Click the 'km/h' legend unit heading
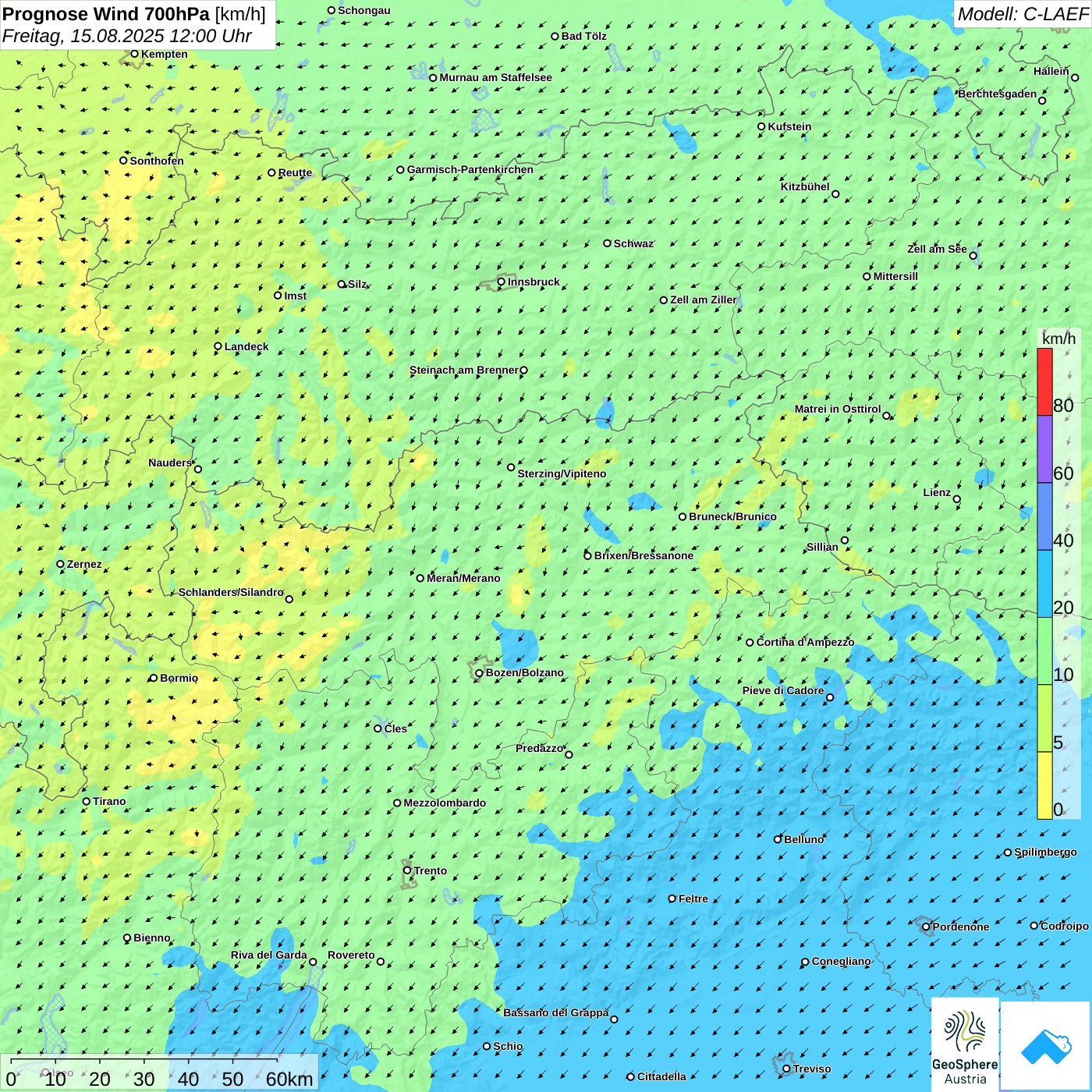The image size is (1092, 1092). (1058, 339)
